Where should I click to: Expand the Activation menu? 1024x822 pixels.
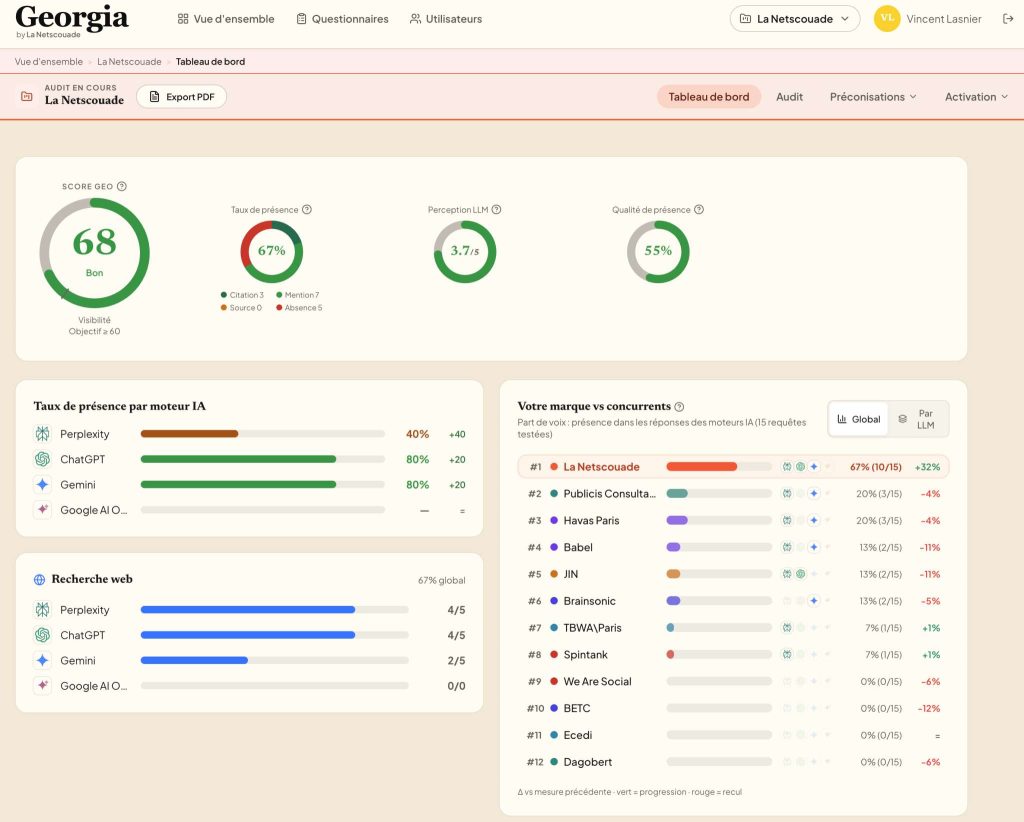(x=976, y=97)
